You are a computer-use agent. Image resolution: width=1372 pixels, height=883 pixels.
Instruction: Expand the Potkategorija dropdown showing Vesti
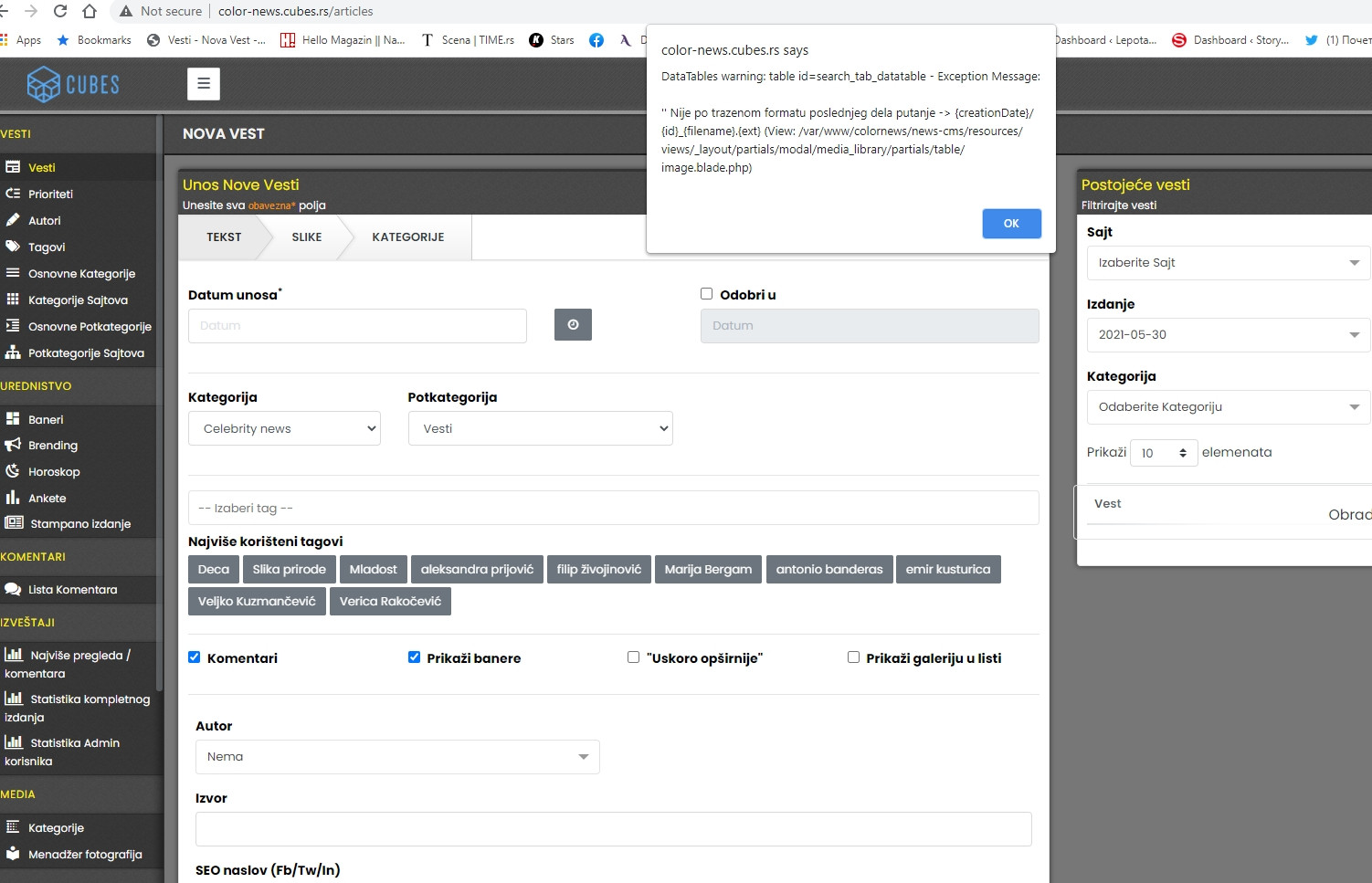540,428
